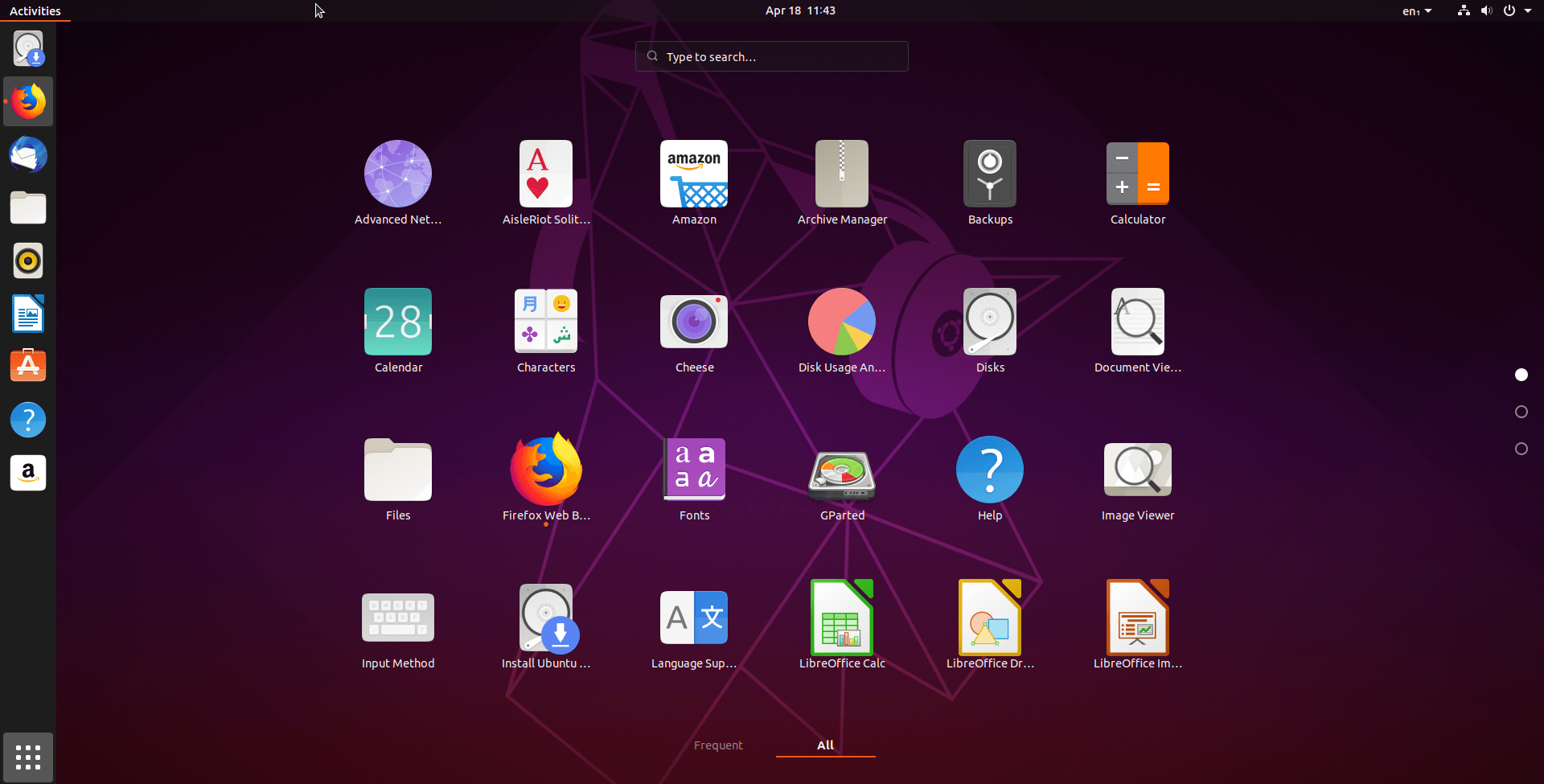This screenshot has width=1544, height=784.
Task: Expand the keyboard language menu
Action: (x=1416, y=10)
